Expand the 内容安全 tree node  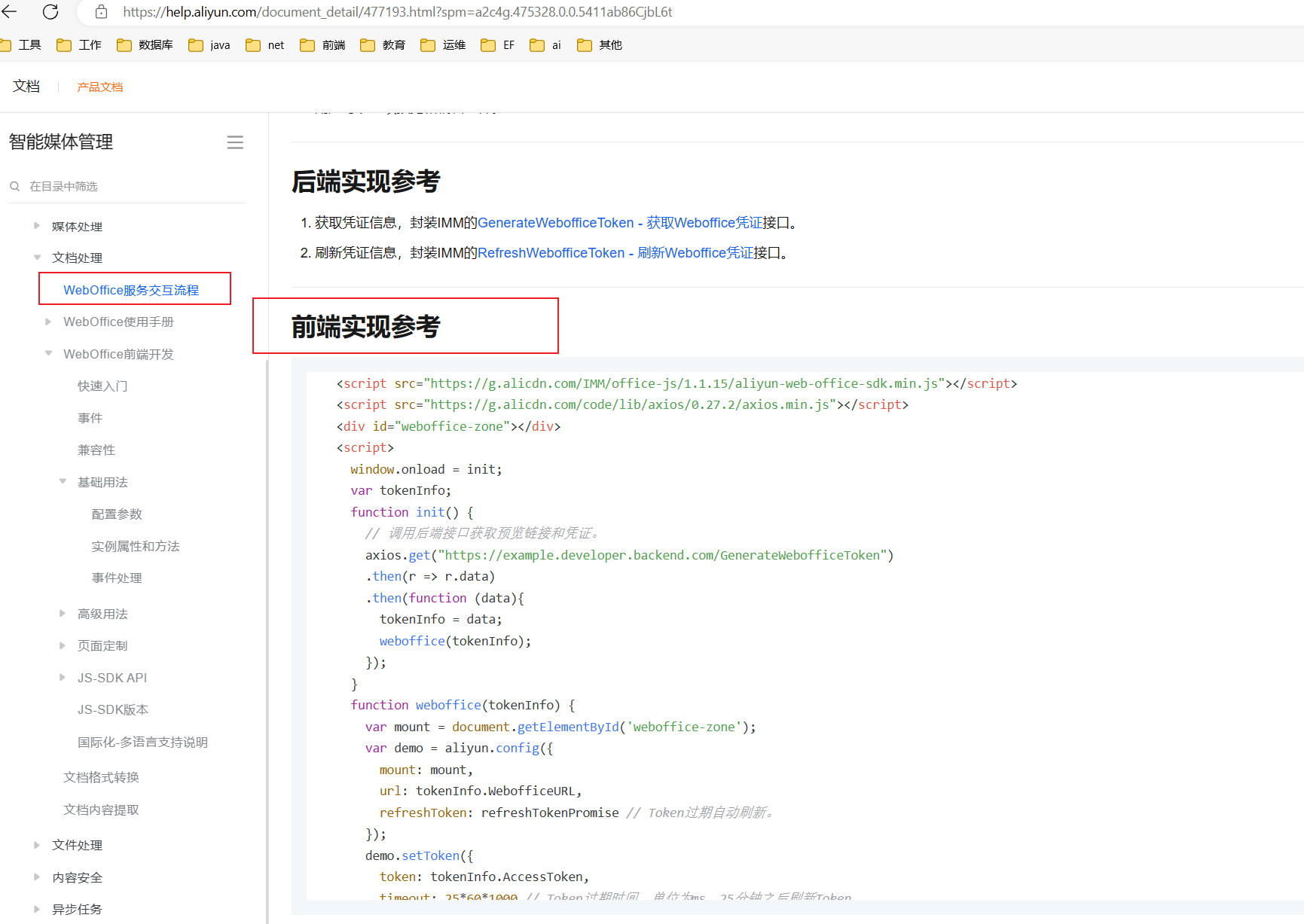[36, 877]
